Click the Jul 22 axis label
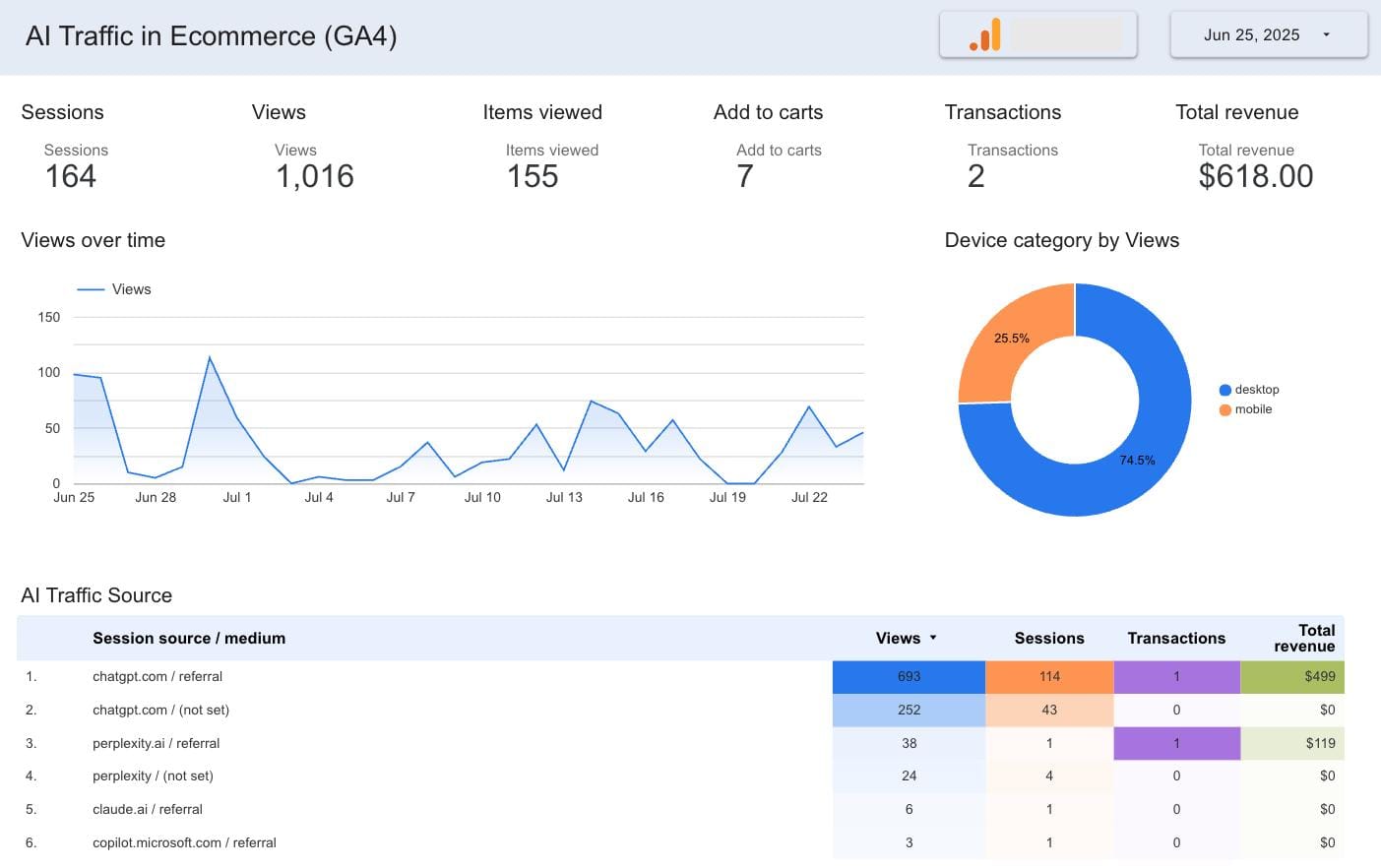The height and width of the screenshot is (868, 1381). (809, 498)
